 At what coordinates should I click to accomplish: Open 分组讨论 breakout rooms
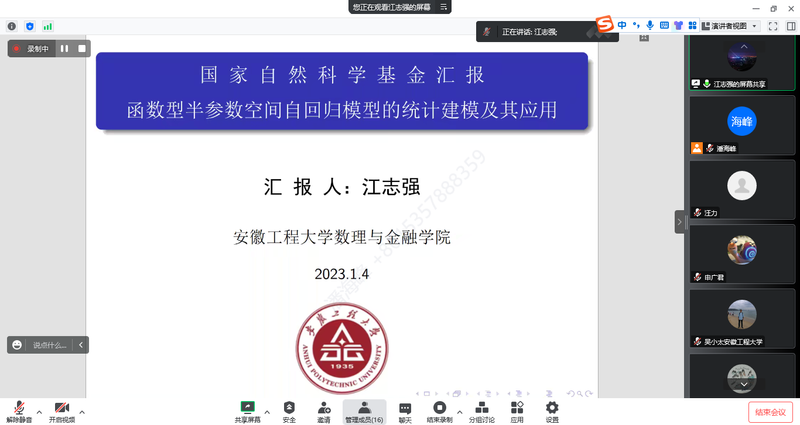click(x=482, y=410)
